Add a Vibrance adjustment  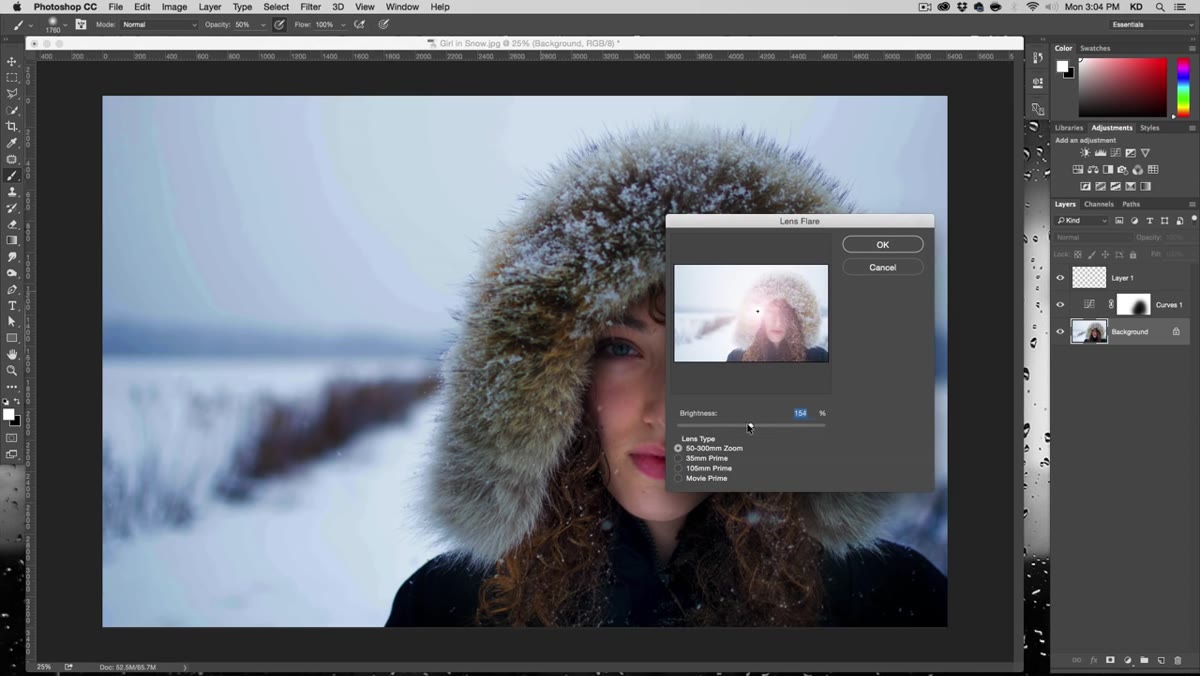tap(1146, 153)
